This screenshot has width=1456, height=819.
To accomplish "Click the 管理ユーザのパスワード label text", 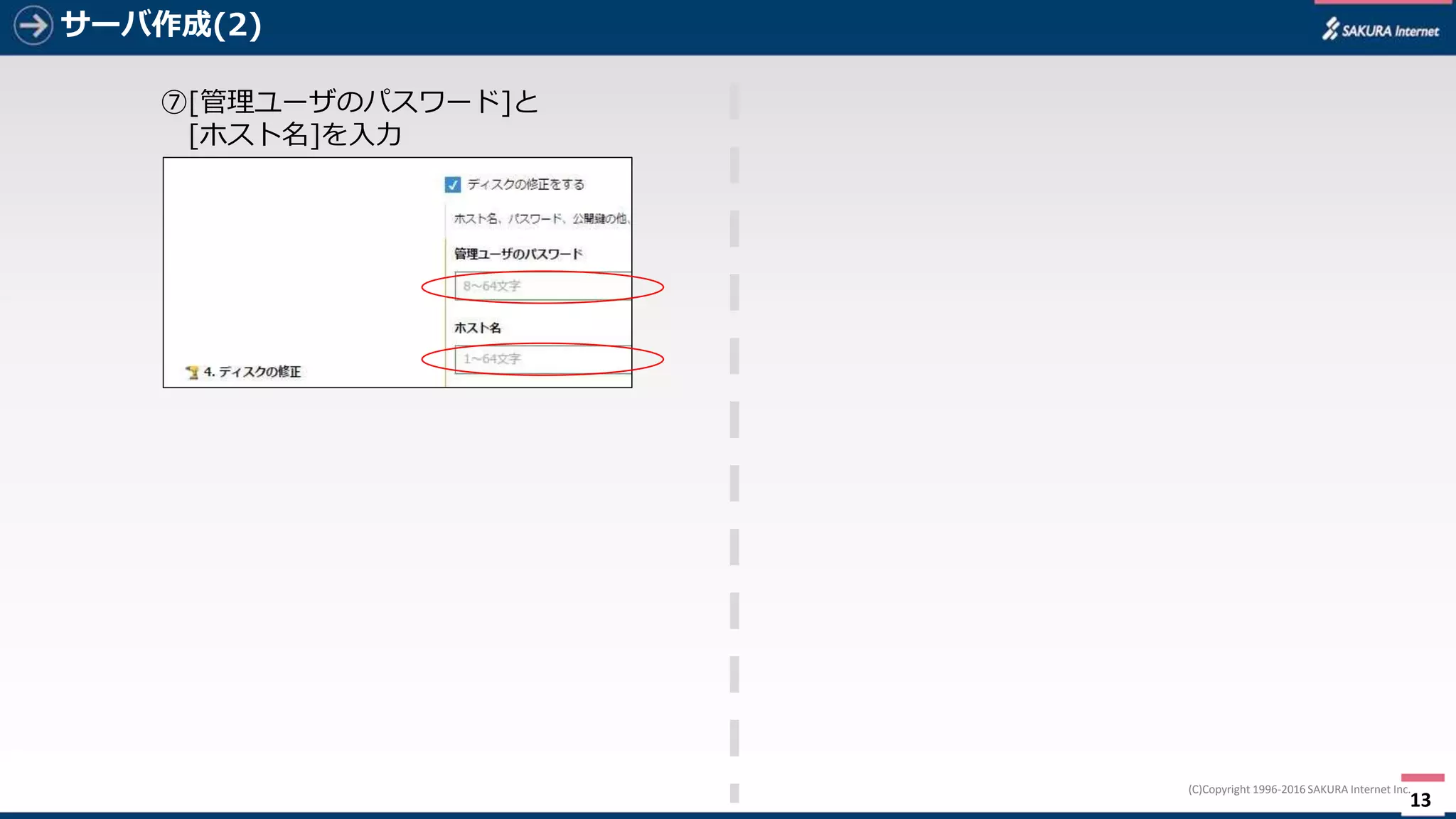I will point(518,254).
